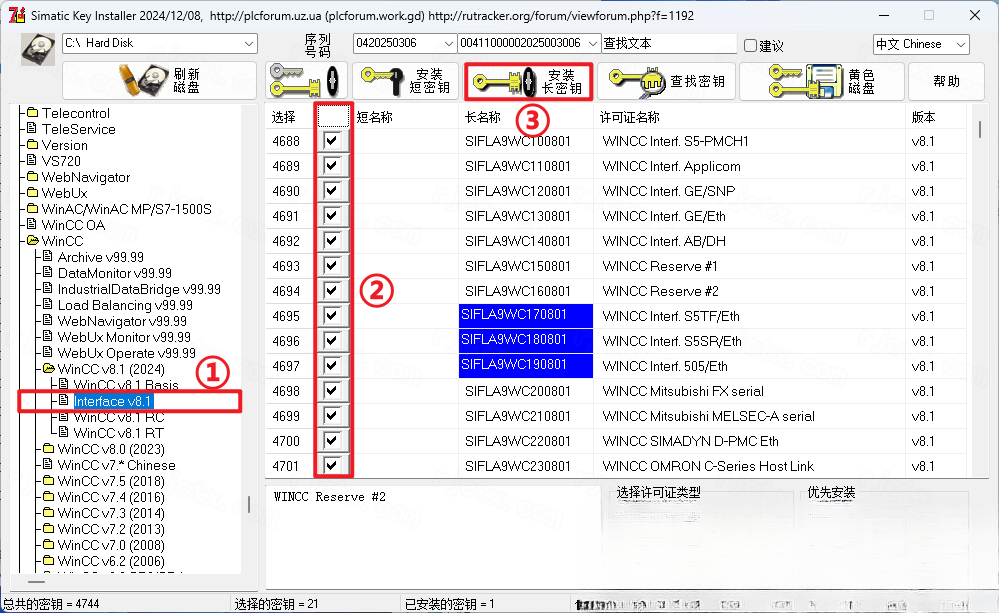Click the yellow key with dongle icon button

(x=306, y=81)
